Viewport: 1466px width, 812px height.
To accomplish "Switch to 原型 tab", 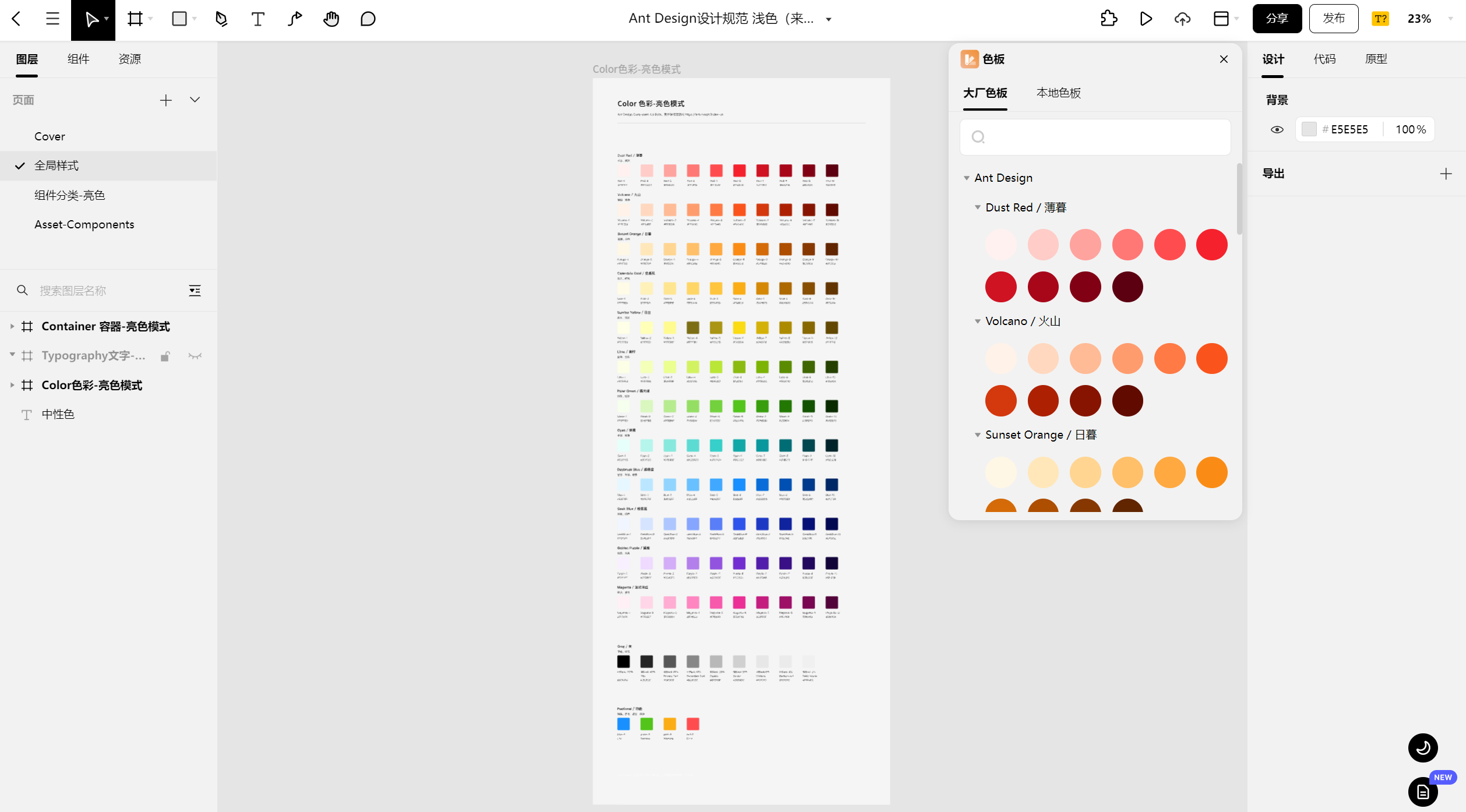I will pos(1376,59).
